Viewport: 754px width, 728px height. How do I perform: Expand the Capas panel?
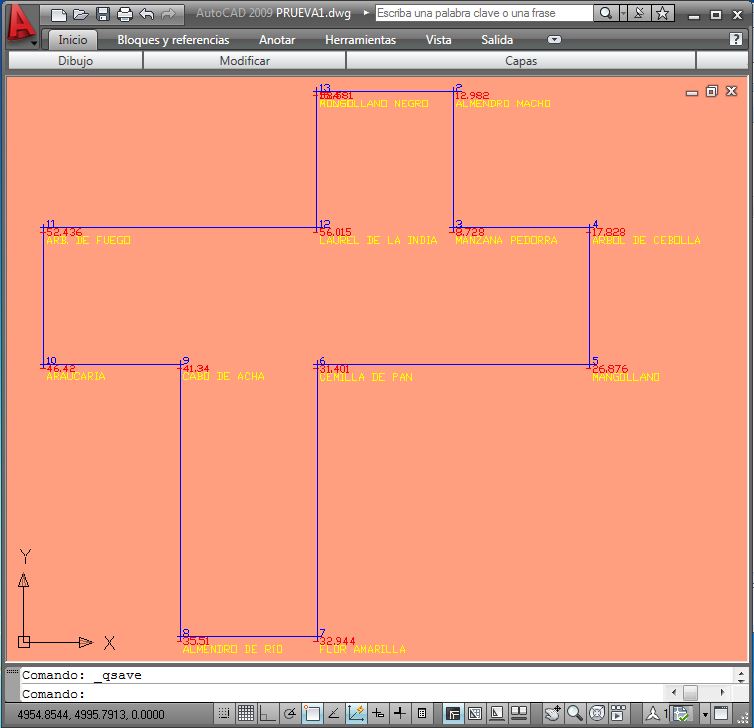[x=520, y=61]
